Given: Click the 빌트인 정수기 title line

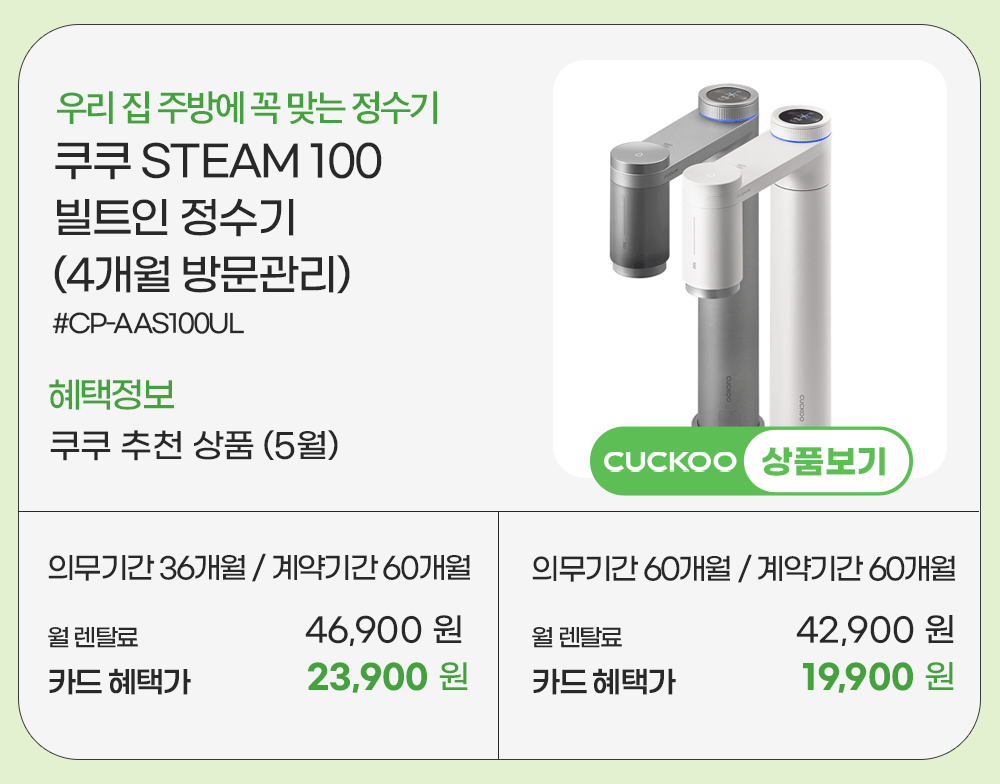Looking at the screenshot, I should click(x=173, y=219).
